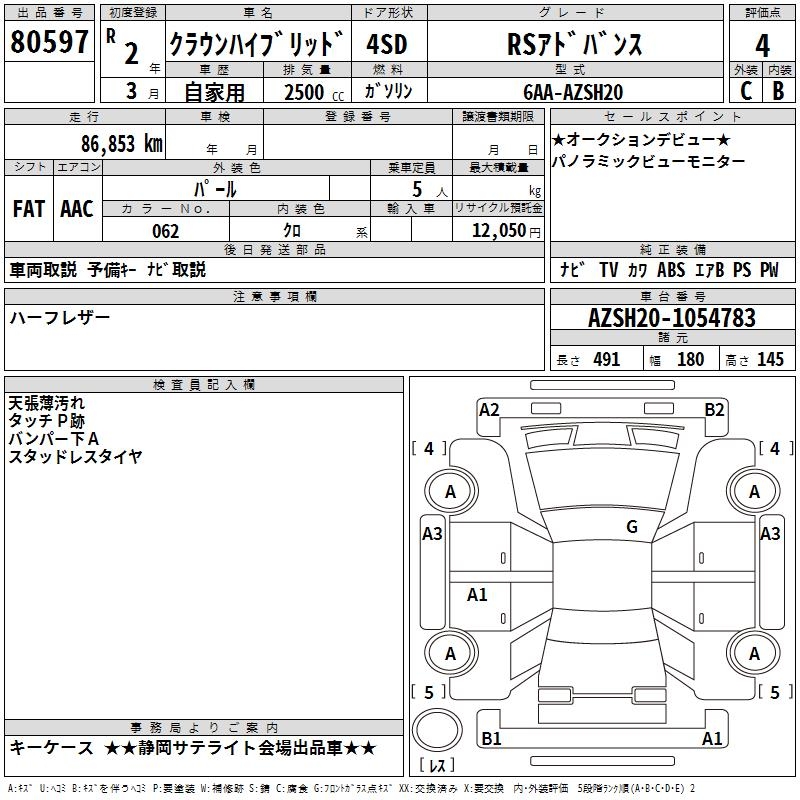Click the rear left wheel A circle

(451, 654)
